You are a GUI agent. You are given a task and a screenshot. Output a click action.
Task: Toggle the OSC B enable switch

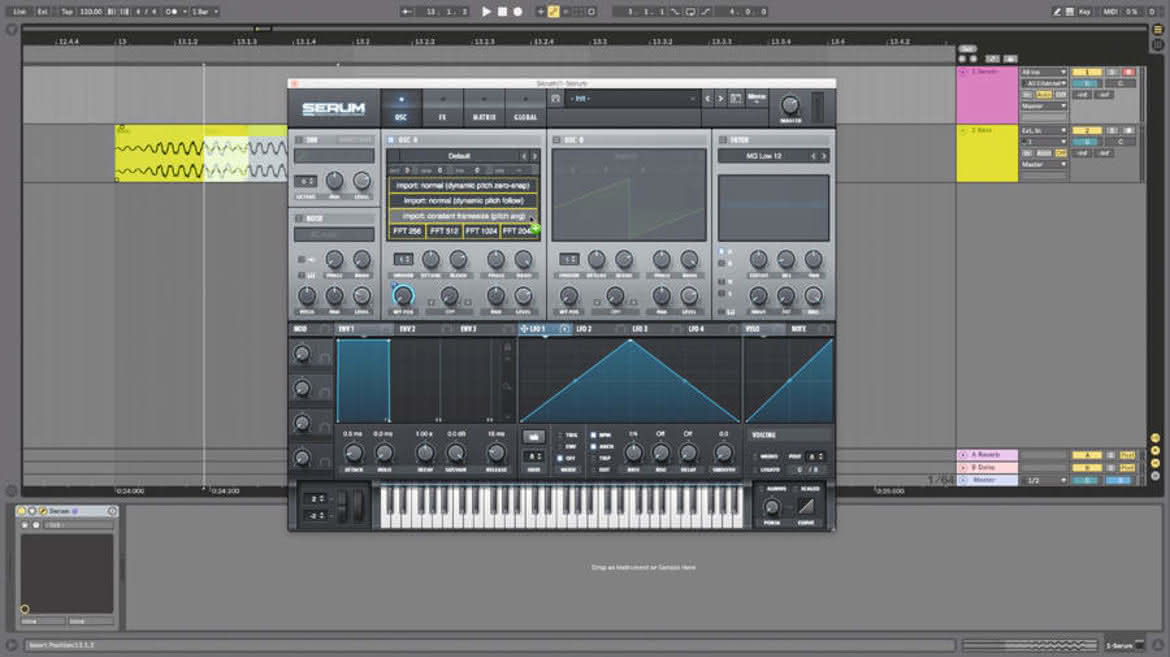[557, 140]
